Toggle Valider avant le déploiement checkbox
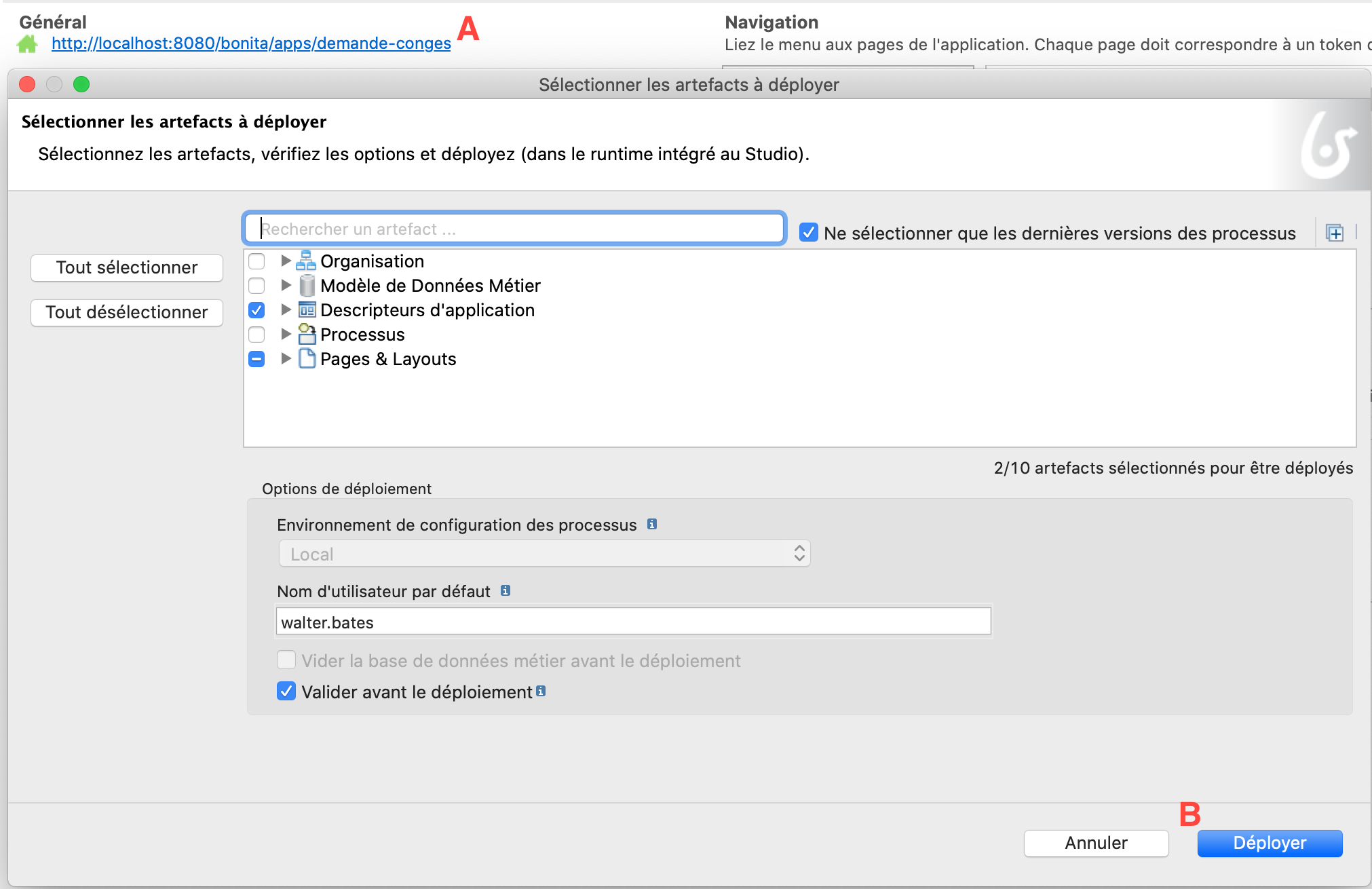 click(285, 692)
